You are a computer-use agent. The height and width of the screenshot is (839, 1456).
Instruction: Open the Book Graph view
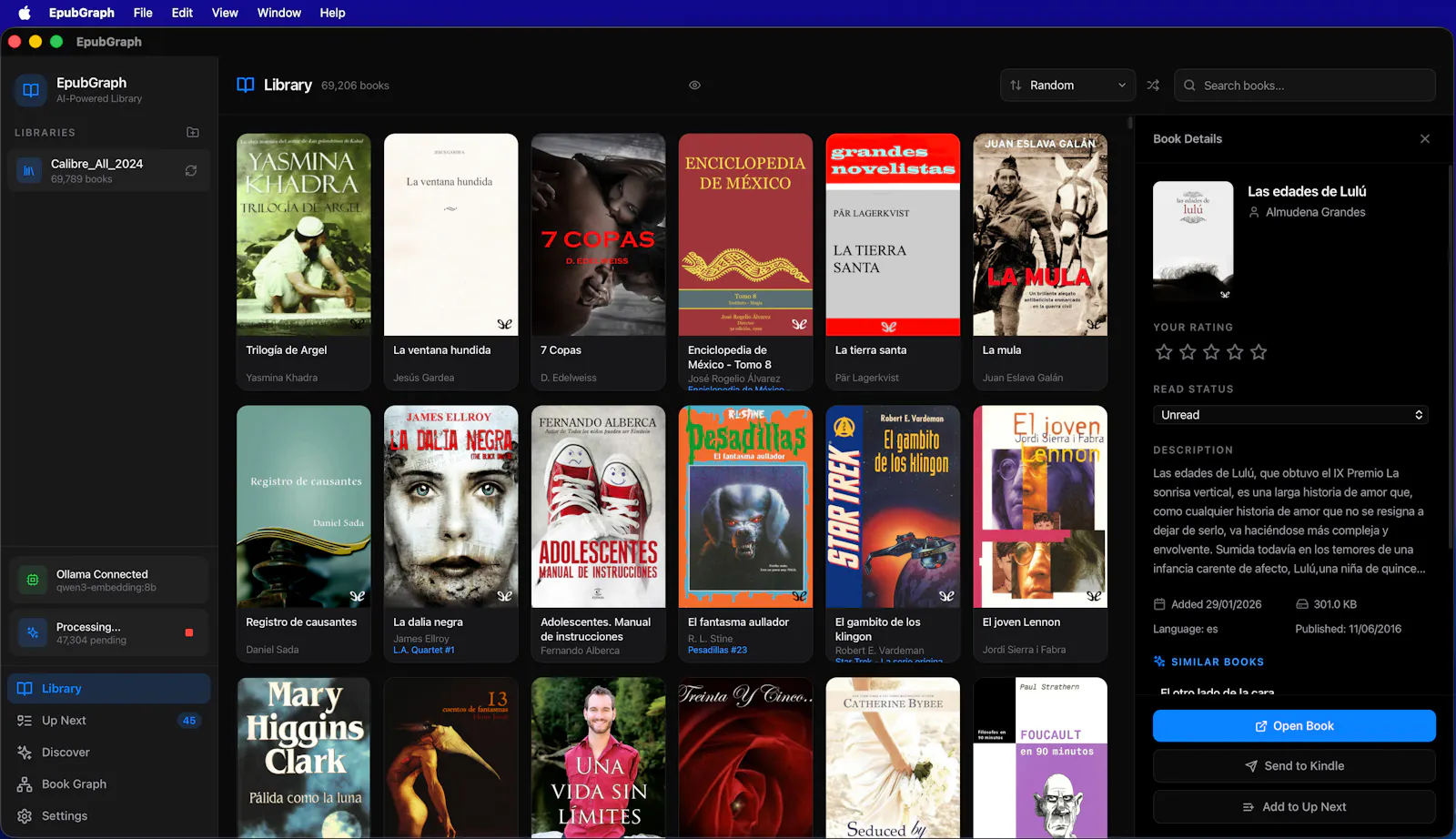pyautogui.click(x=108, y=783)
